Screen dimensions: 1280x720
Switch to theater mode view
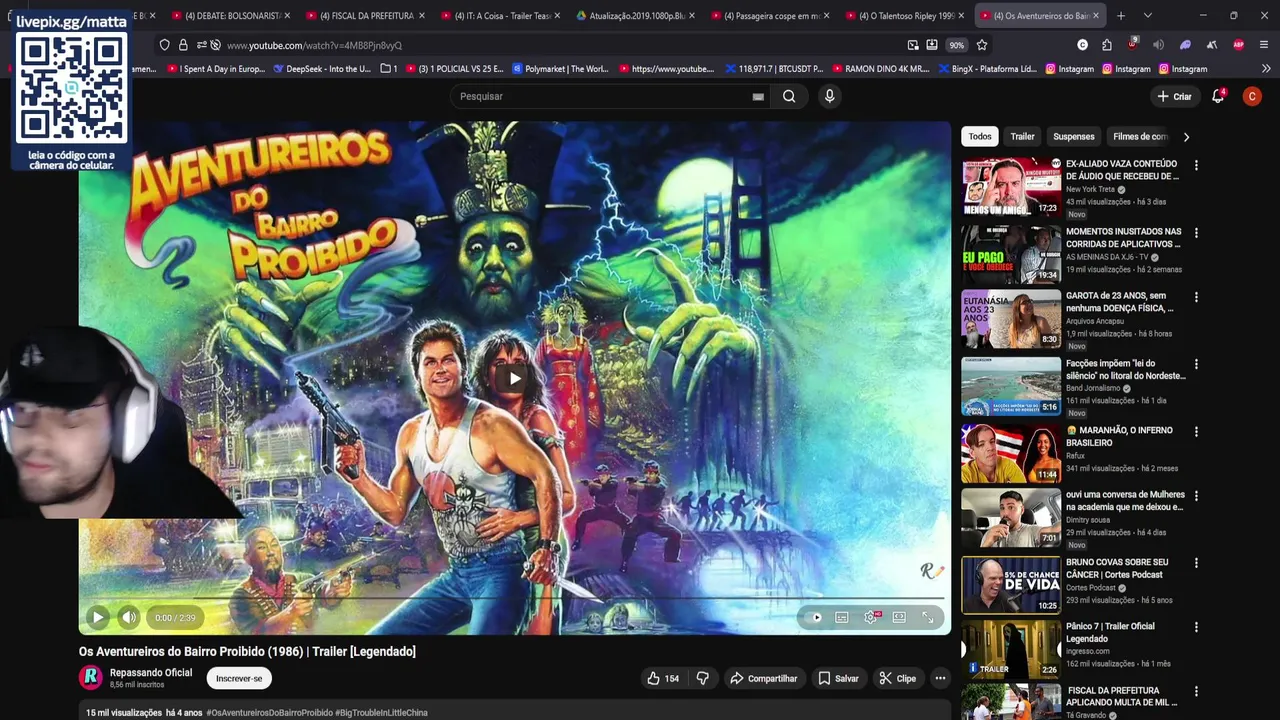pyautogui.click(x=899, y=618)
